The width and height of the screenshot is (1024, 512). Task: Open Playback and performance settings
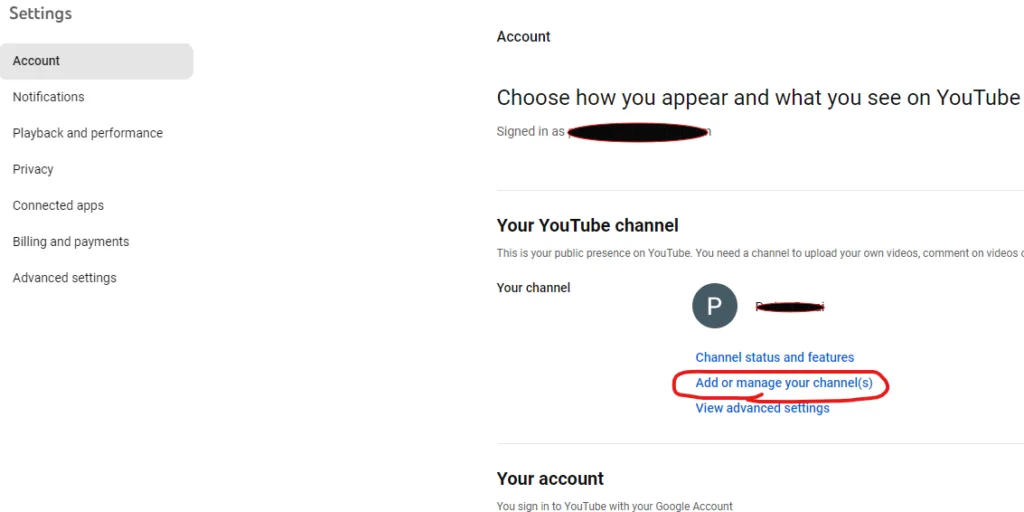88,133
